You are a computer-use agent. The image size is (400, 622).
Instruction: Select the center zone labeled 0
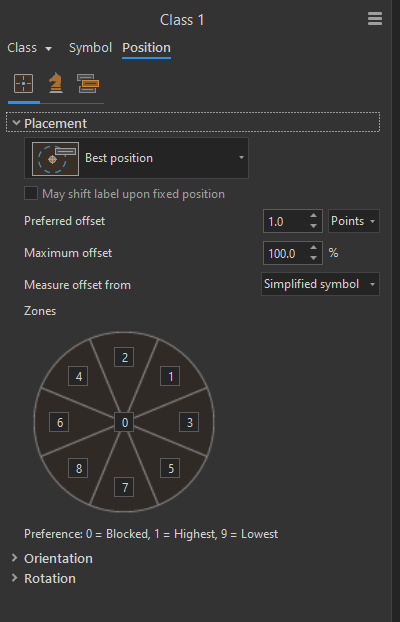pos(124,422)
